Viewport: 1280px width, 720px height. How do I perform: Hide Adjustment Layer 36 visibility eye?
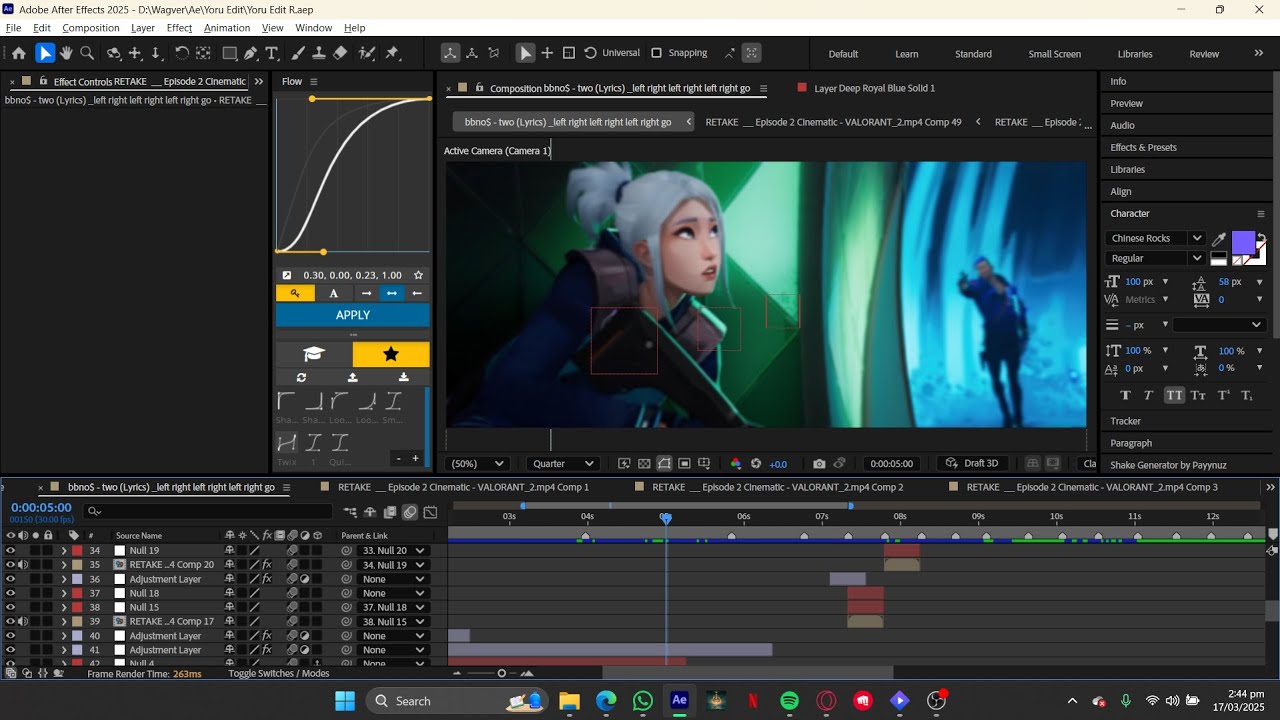10,579
